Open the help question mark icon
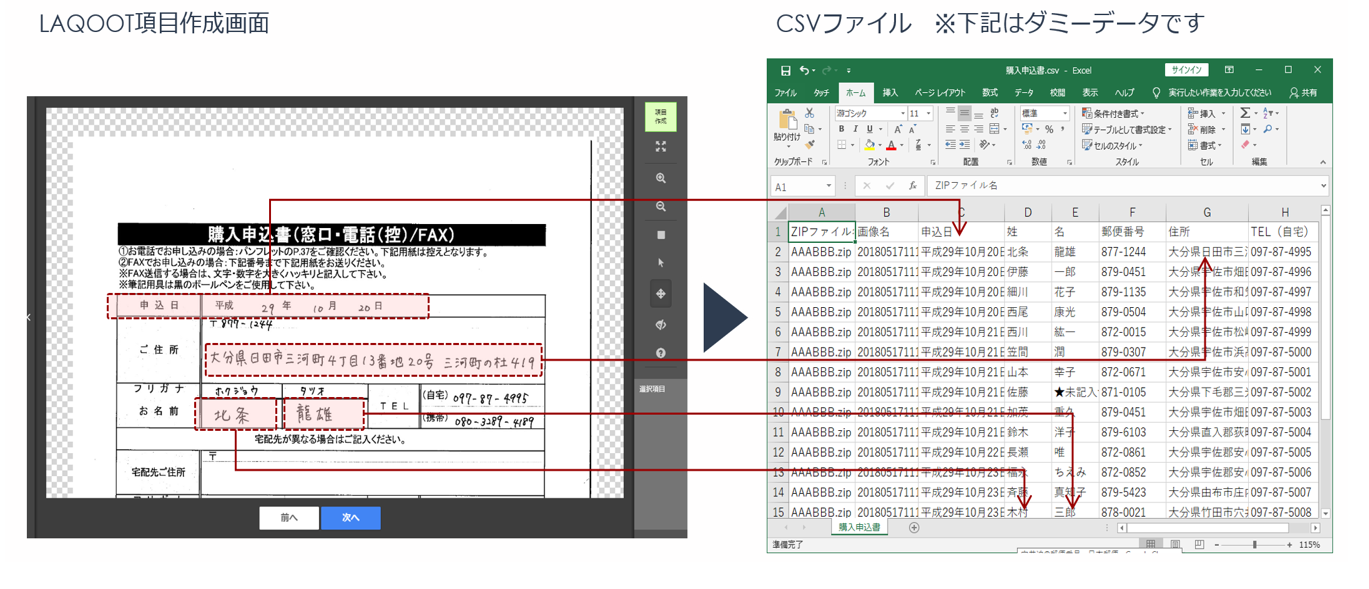The width and height of the screenshot is (1369, 589). coord(660,354)
